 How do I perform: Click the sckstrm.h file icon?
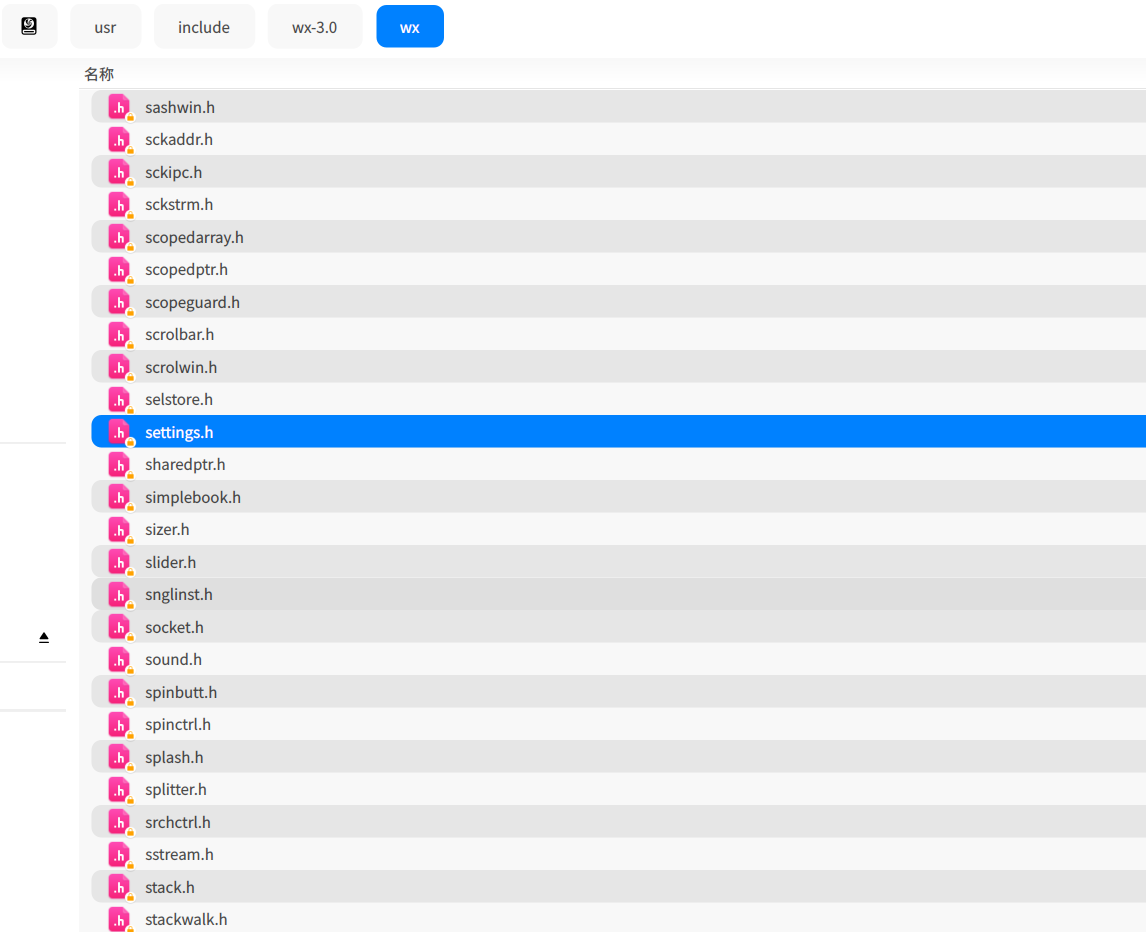[120, 205]
